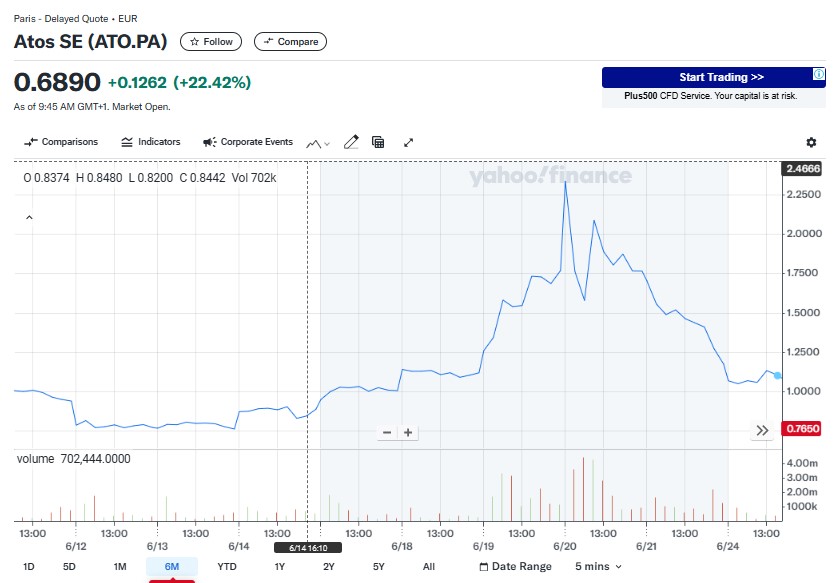
Task: Click the 6/14 16:10 crosshair time label
Action: (308, 547)
